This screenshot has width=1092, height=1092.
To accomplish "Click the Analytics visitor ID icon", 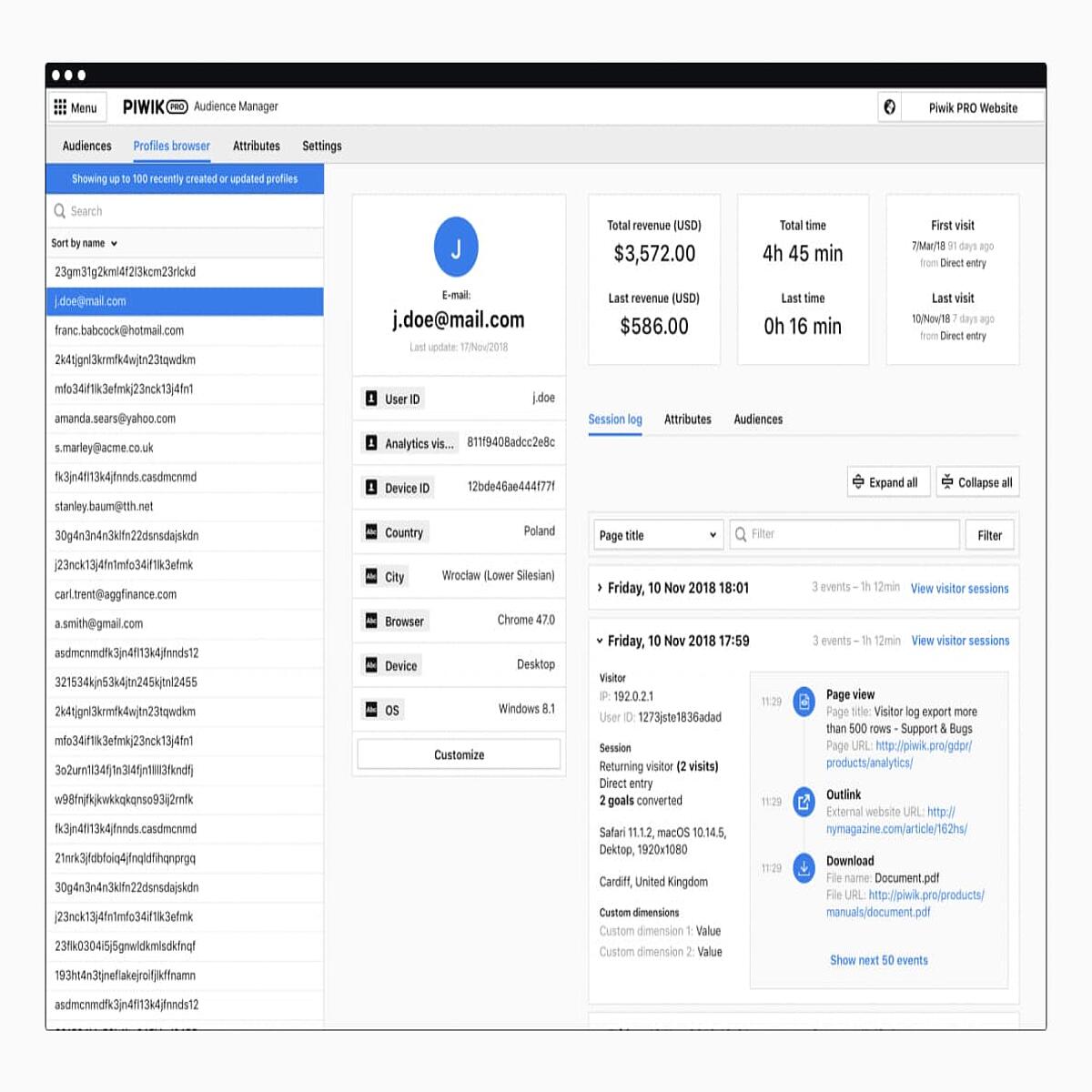I will pos(371,443).
